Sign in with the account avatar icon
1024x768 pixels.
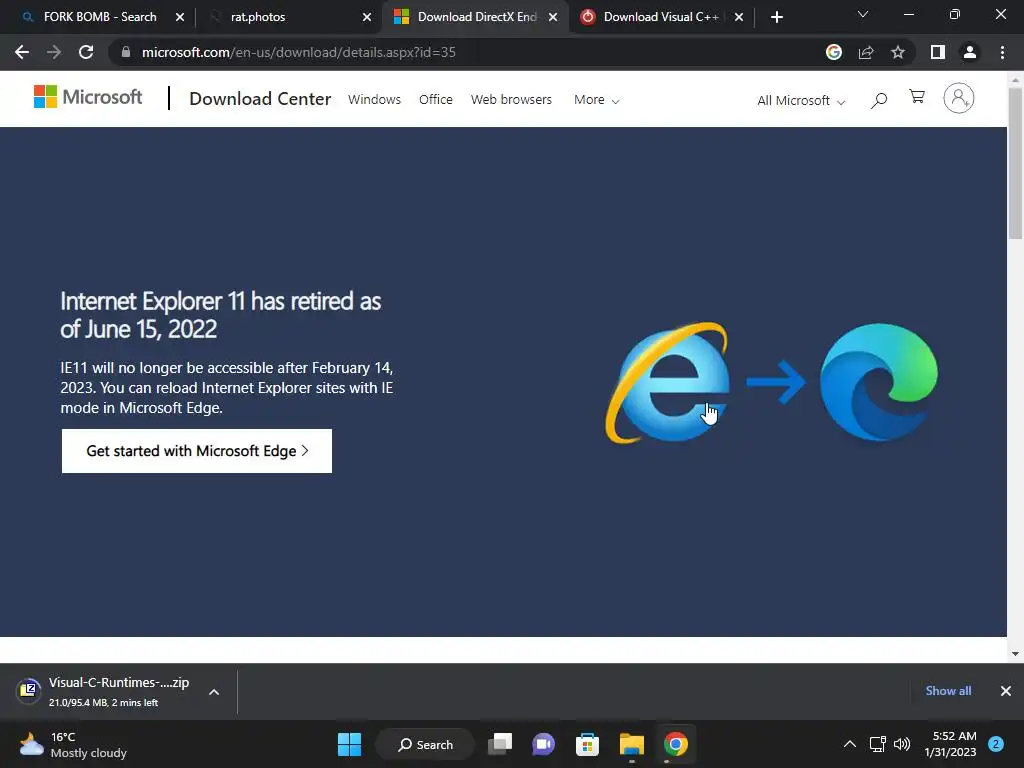point(959,98)
